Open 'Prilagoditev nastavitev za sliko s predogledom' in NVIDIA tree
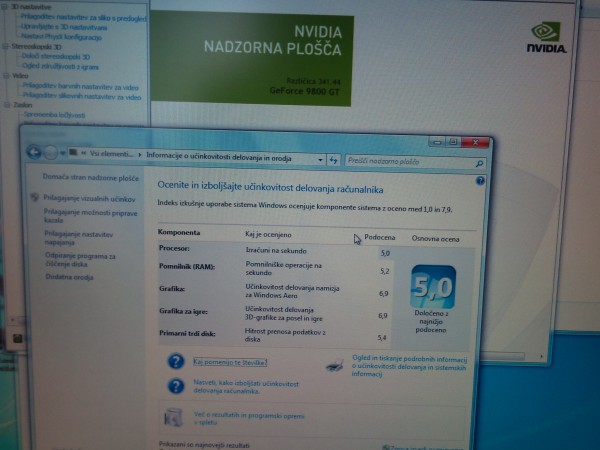600x450 pixels. click(83, 17)
